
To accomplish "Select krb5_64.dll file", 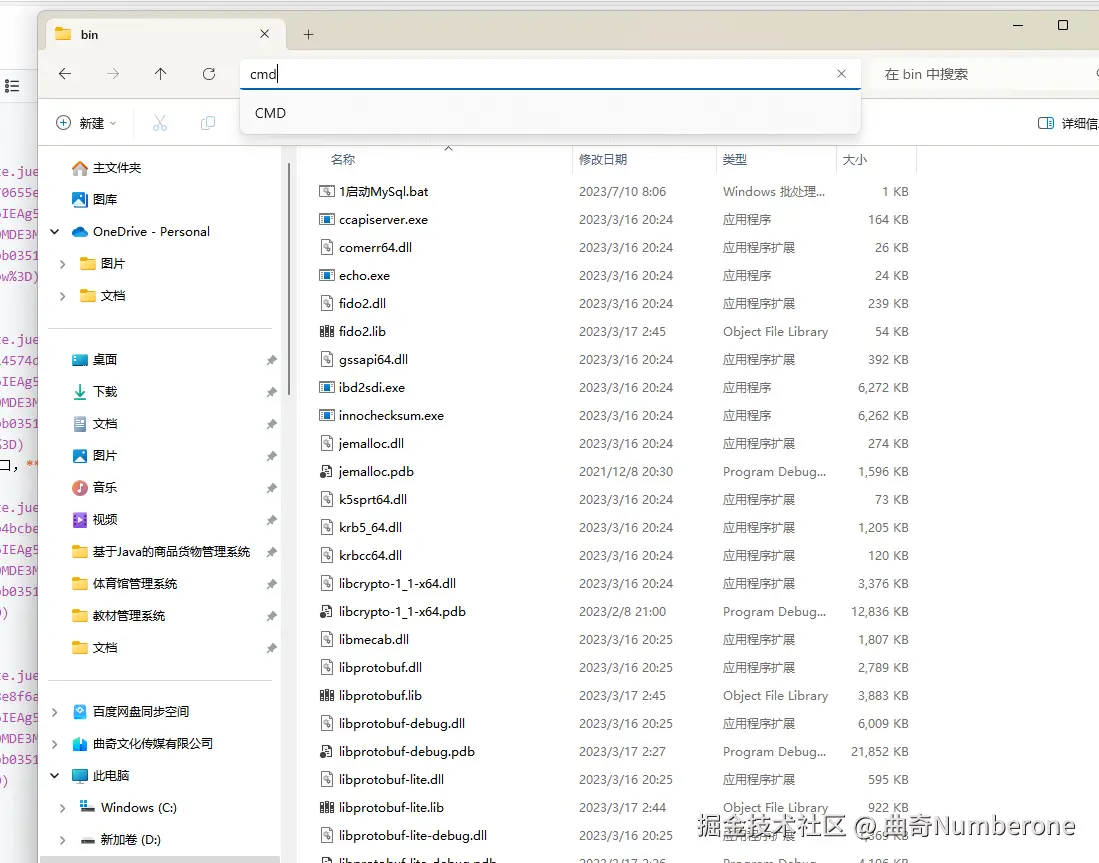I will [370, 527].
